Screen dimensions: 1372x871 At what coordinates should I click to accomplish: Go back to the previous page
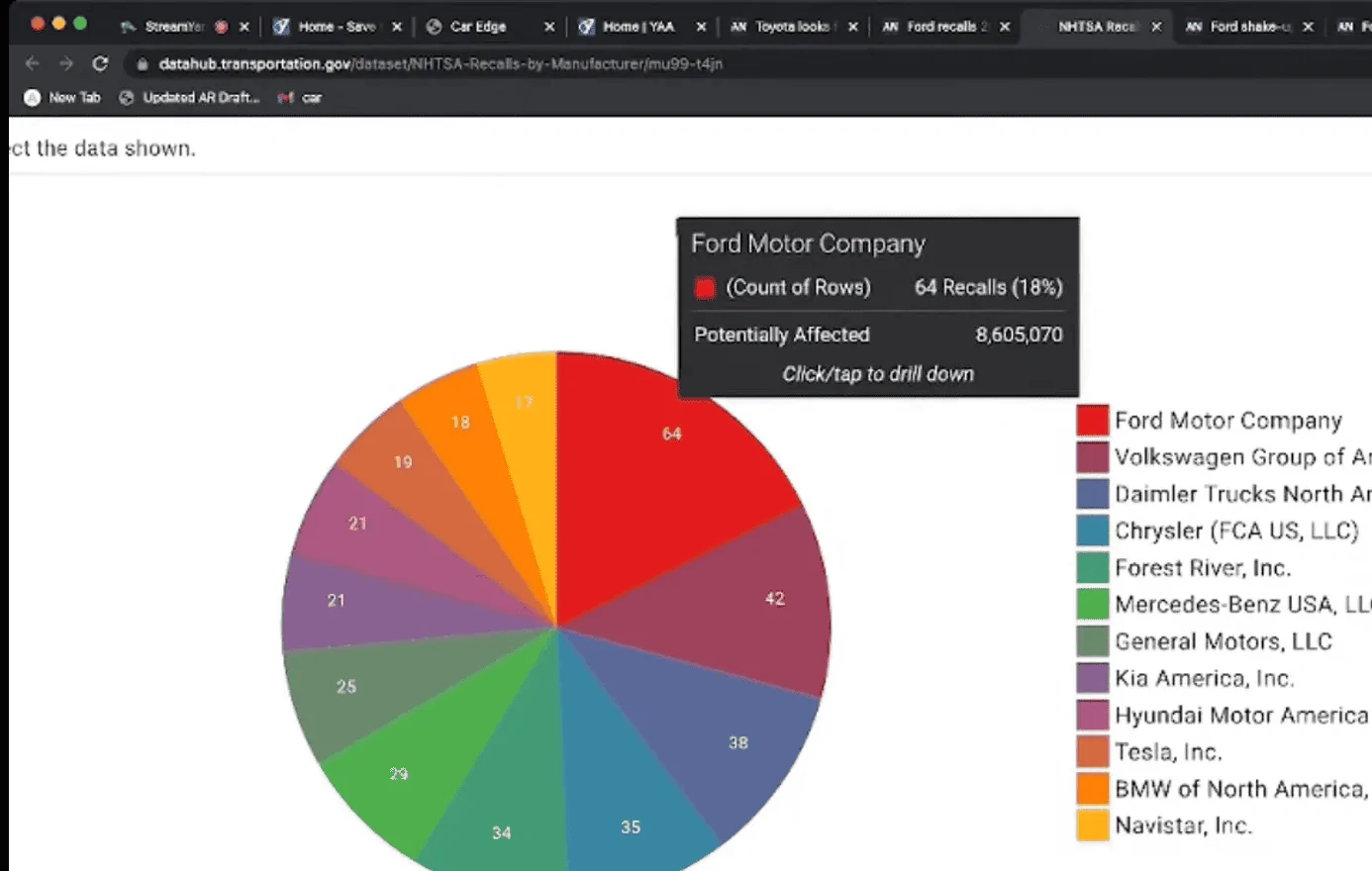(33, 63)
